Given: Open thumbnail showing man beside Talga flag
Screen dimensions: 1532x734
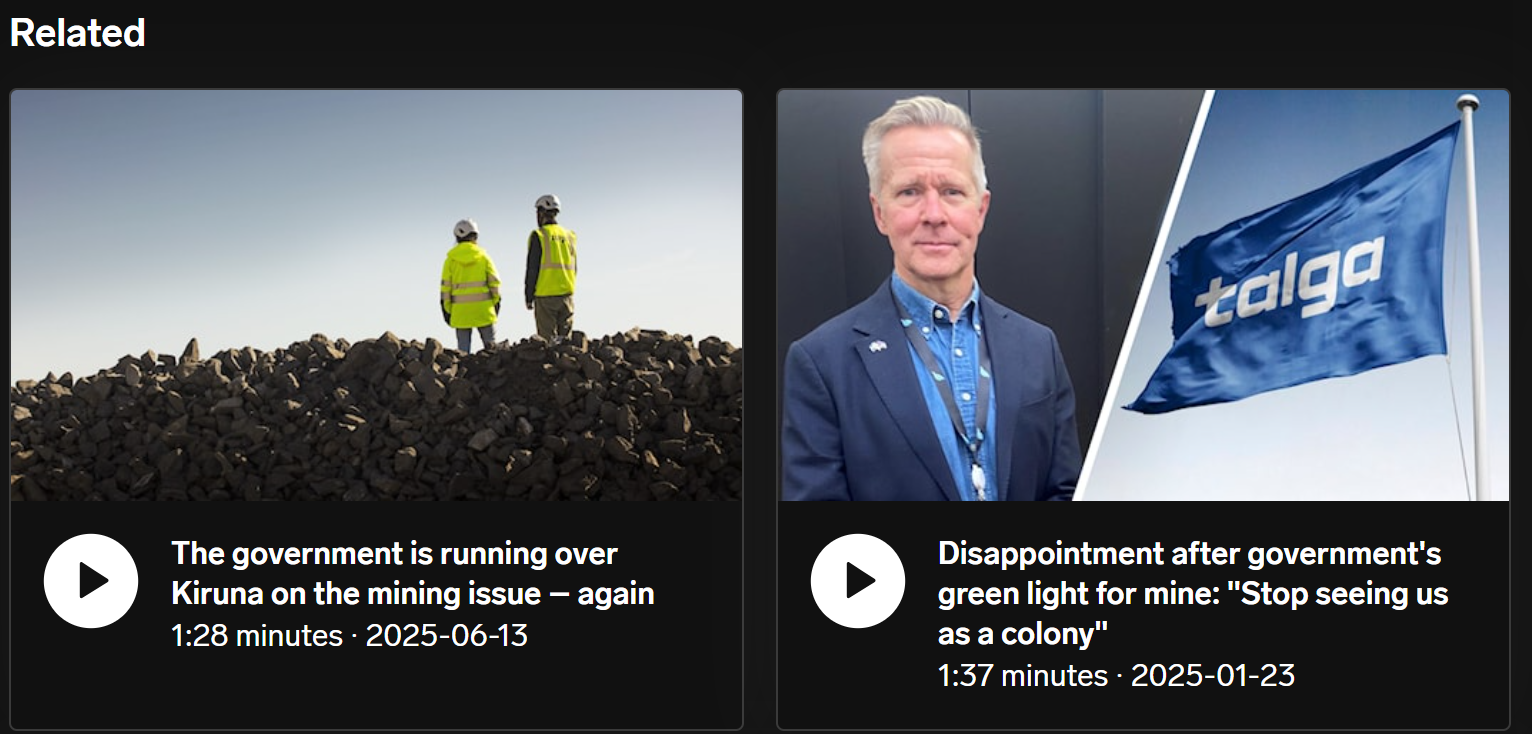Looking at the screenshot, I should (x=1143, y=296).
